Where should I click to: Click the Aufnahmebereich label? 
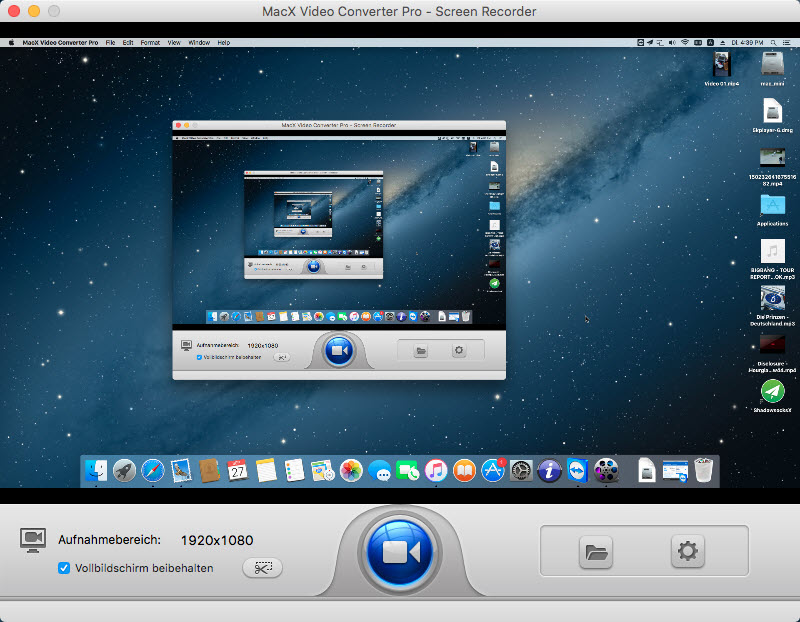(x=109, y=540)
